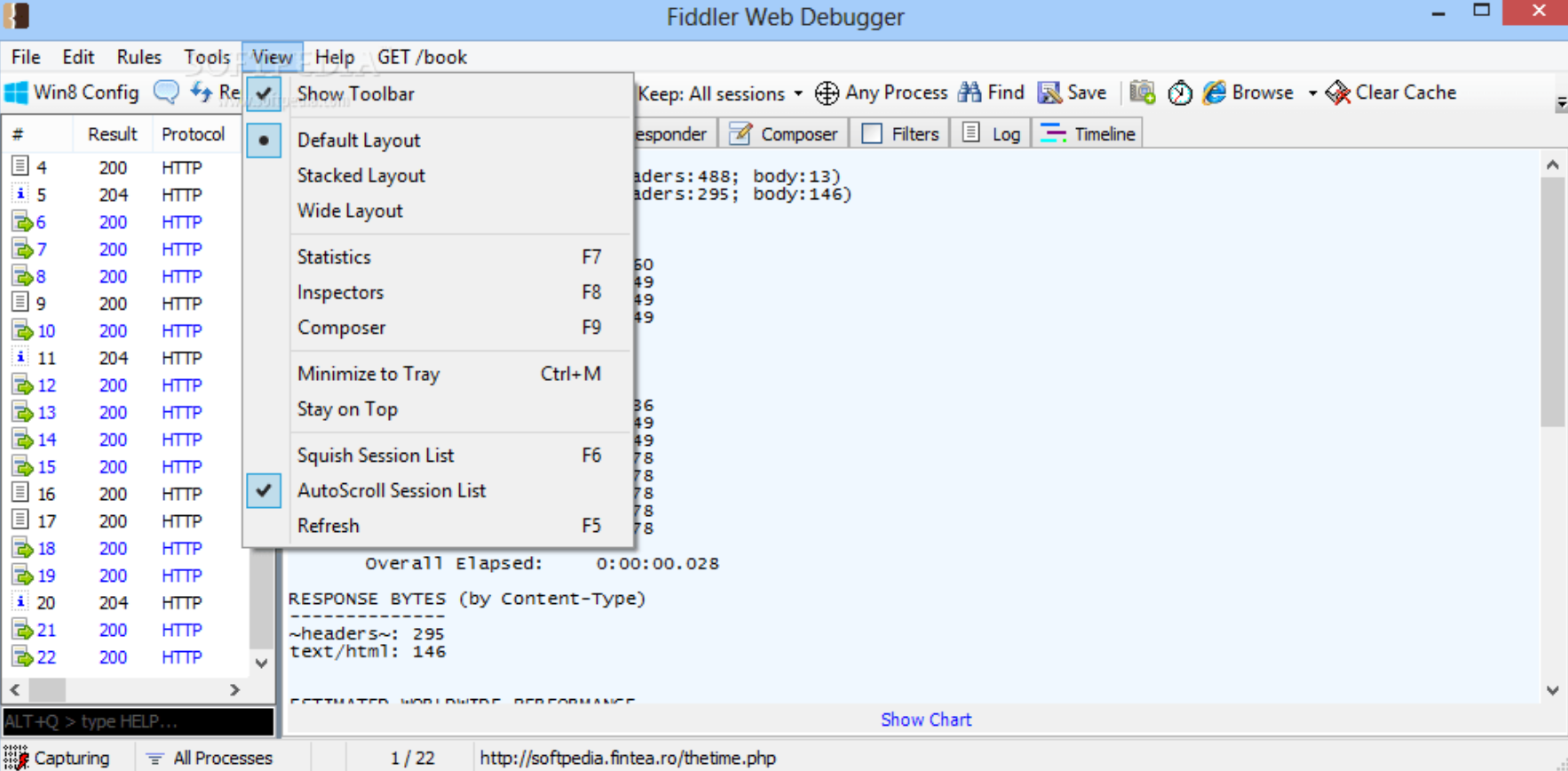Open the Tools menu
Viewport: 1568px width, 771px height.
[x=207, y=57]
